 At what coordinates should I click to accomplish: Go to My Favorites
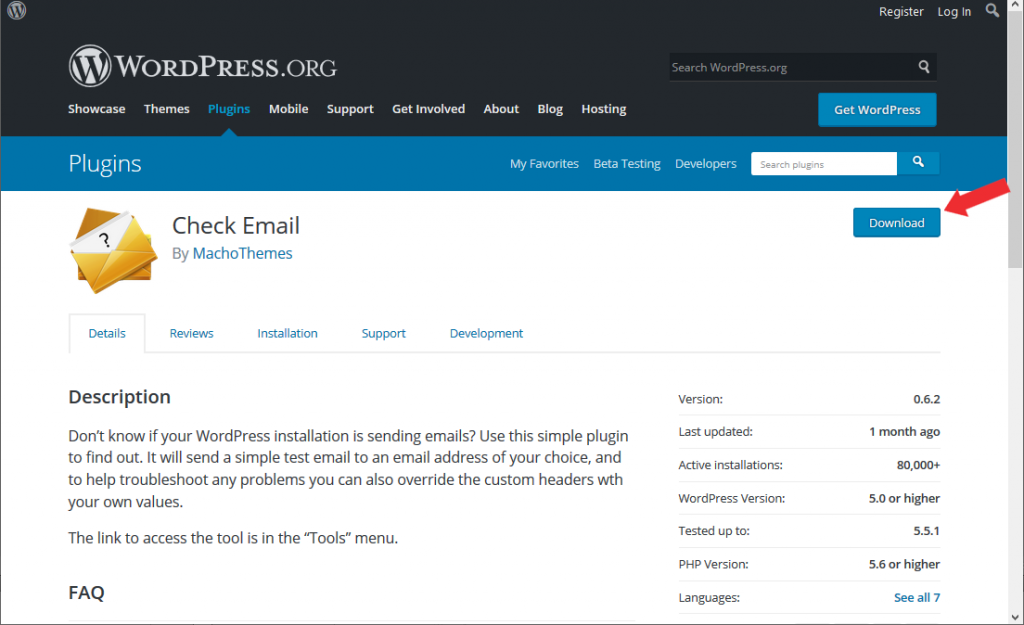(544, 164)
